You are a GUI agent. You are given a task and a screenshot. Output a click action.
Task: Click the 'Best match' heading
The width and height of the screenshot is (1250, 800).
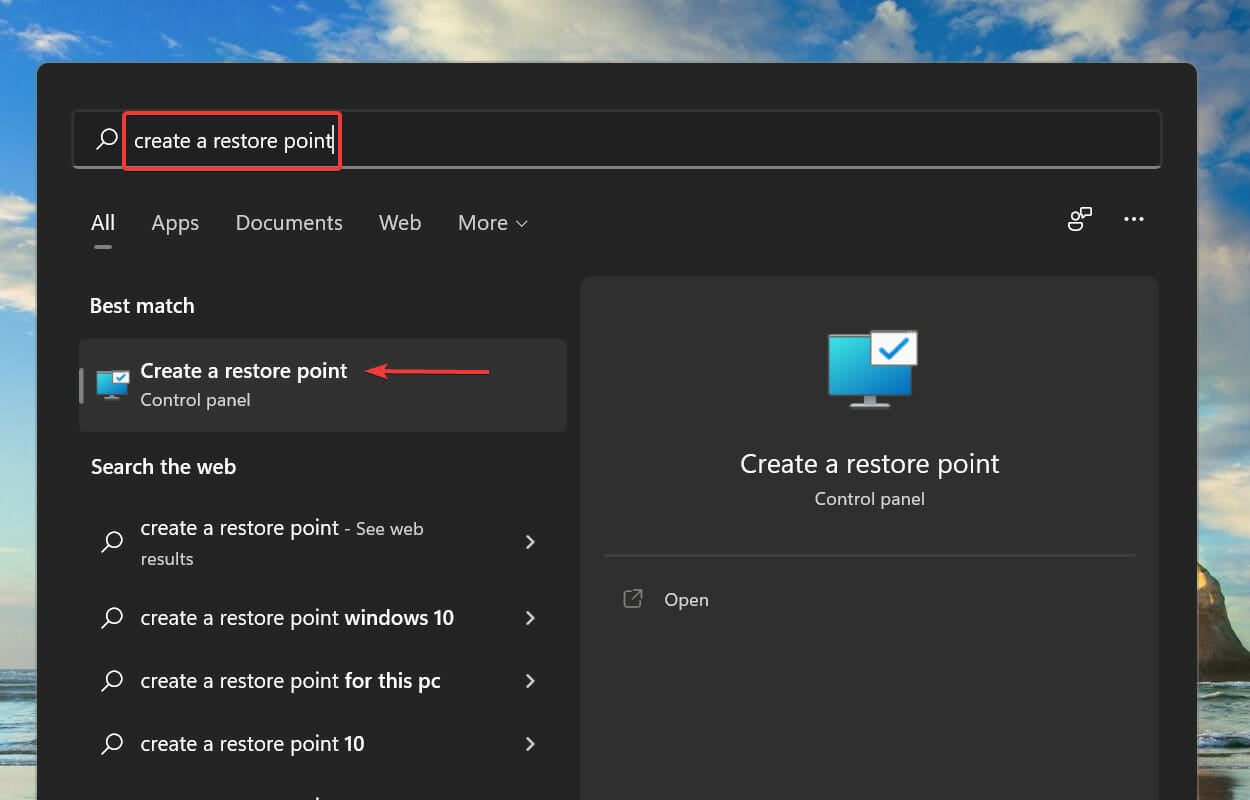click(x=142, y=306)
